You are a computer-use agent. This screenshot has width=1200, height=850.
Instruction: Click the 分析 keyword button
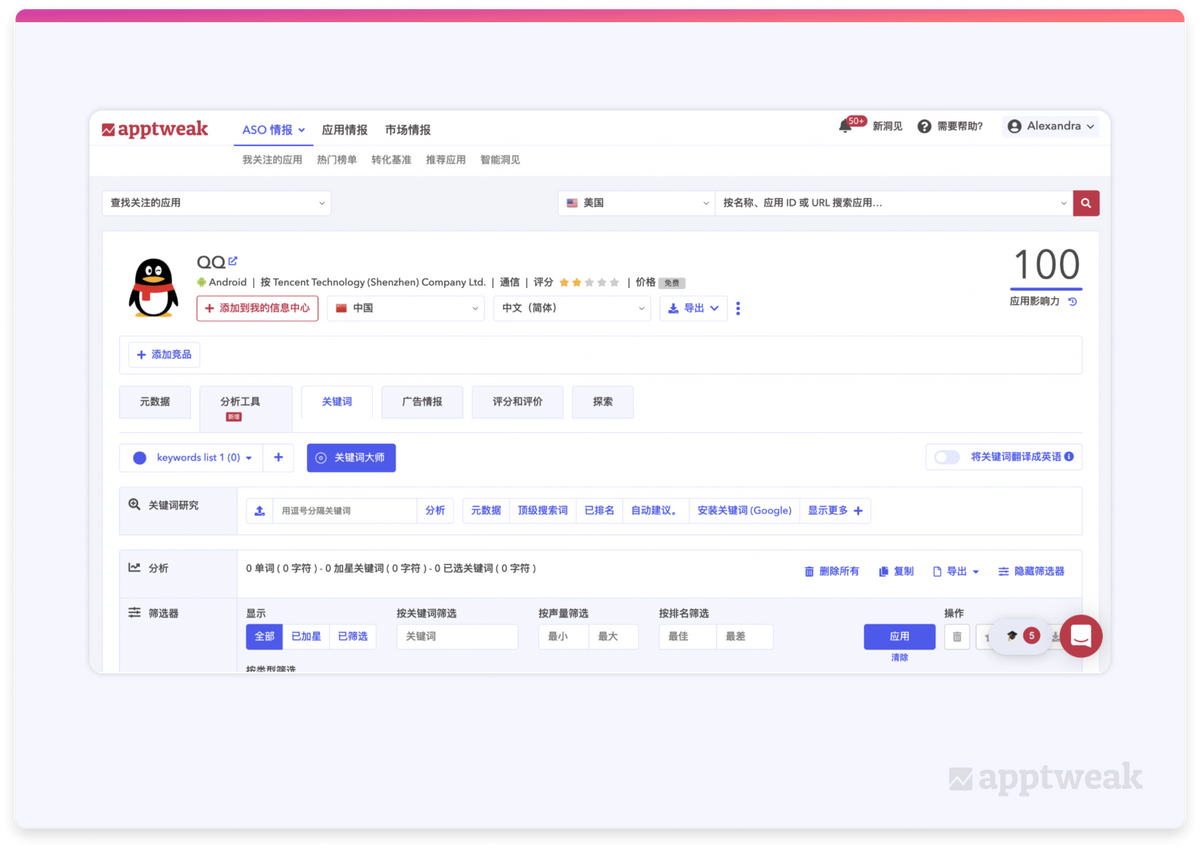pos(435,510)
